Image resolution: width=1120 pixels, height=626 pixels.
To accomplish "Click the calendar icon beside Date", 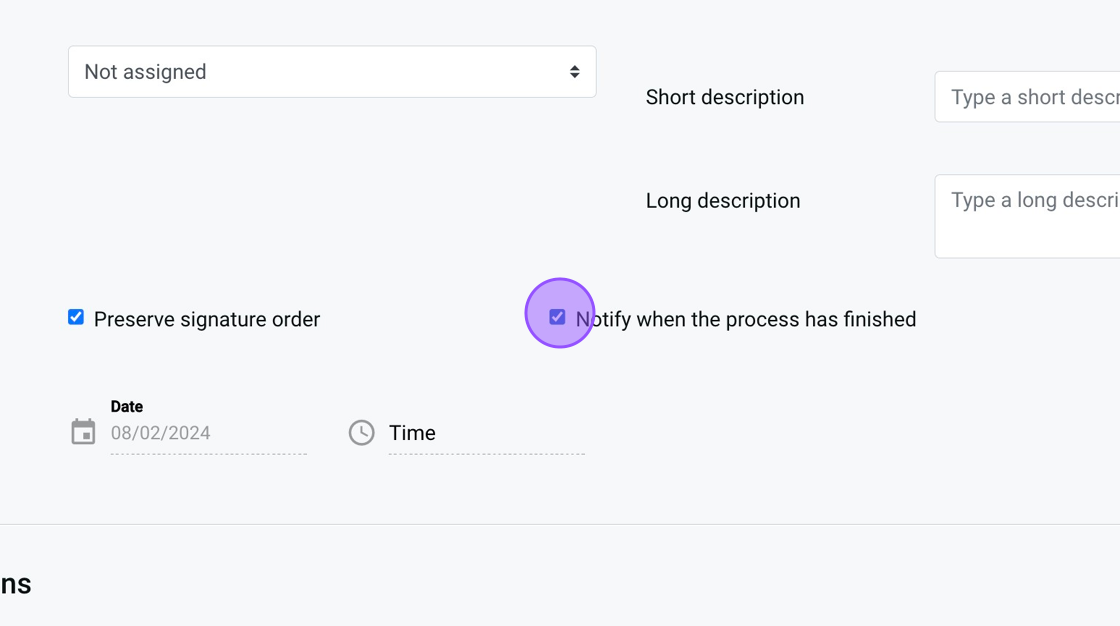I will pos(83,432).
